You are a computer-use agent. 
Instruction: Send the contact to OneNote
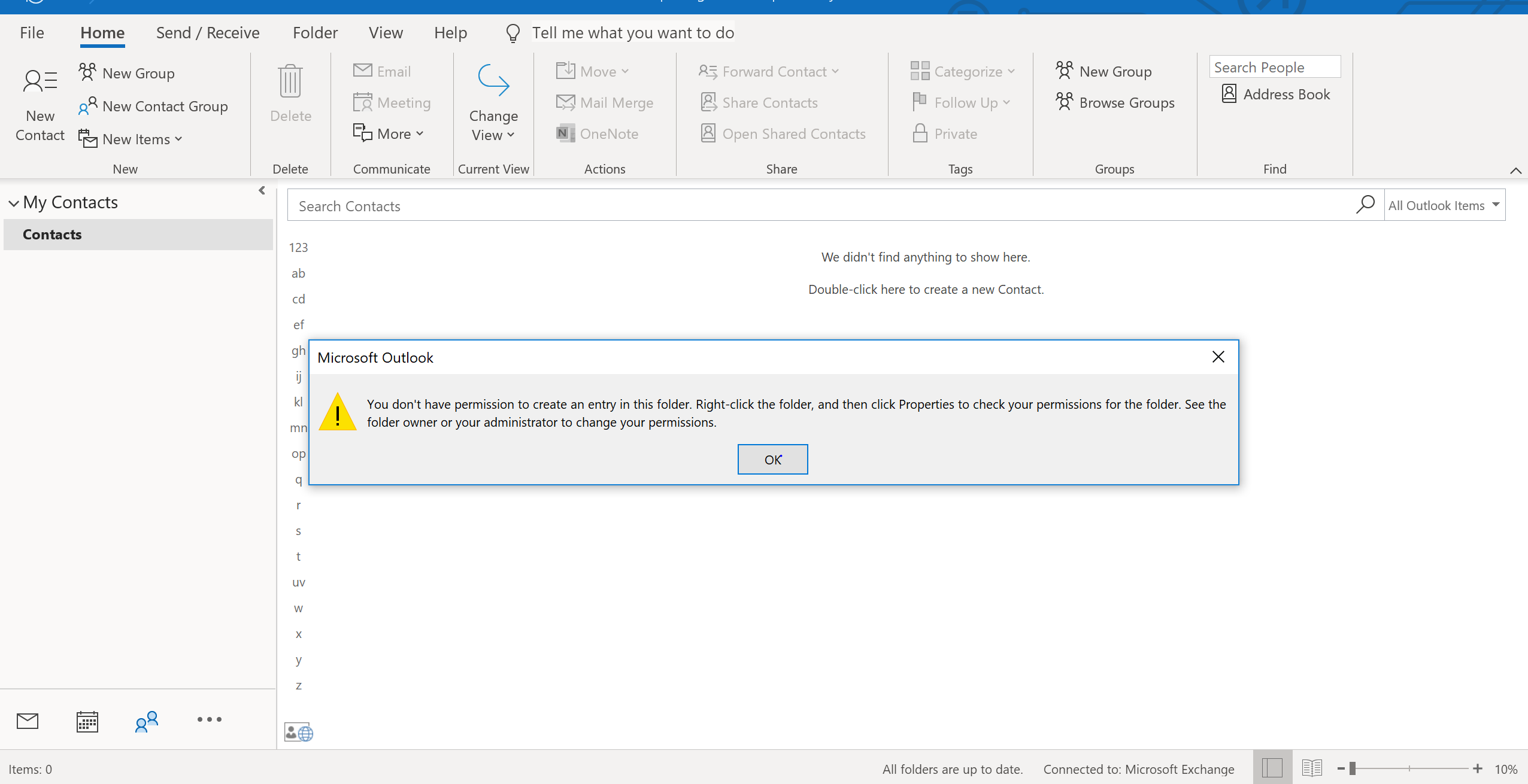tap(598, 133)
